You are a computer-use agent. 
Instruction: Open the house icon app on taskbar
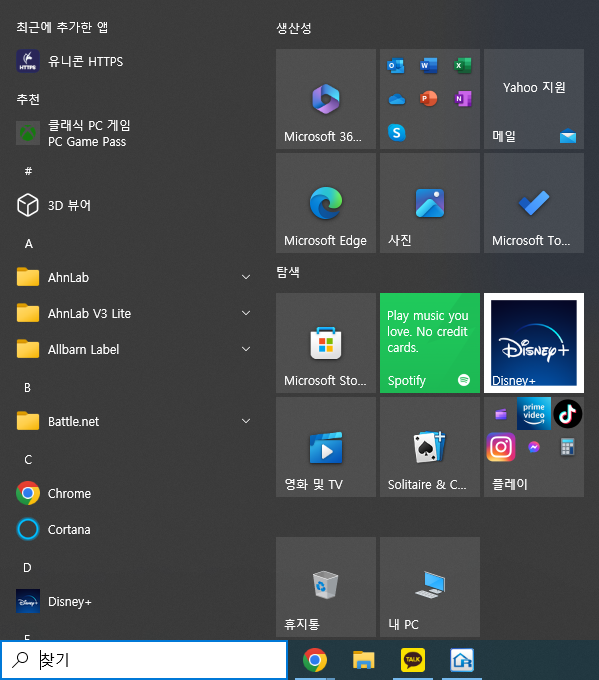click(x=462, y=660)
